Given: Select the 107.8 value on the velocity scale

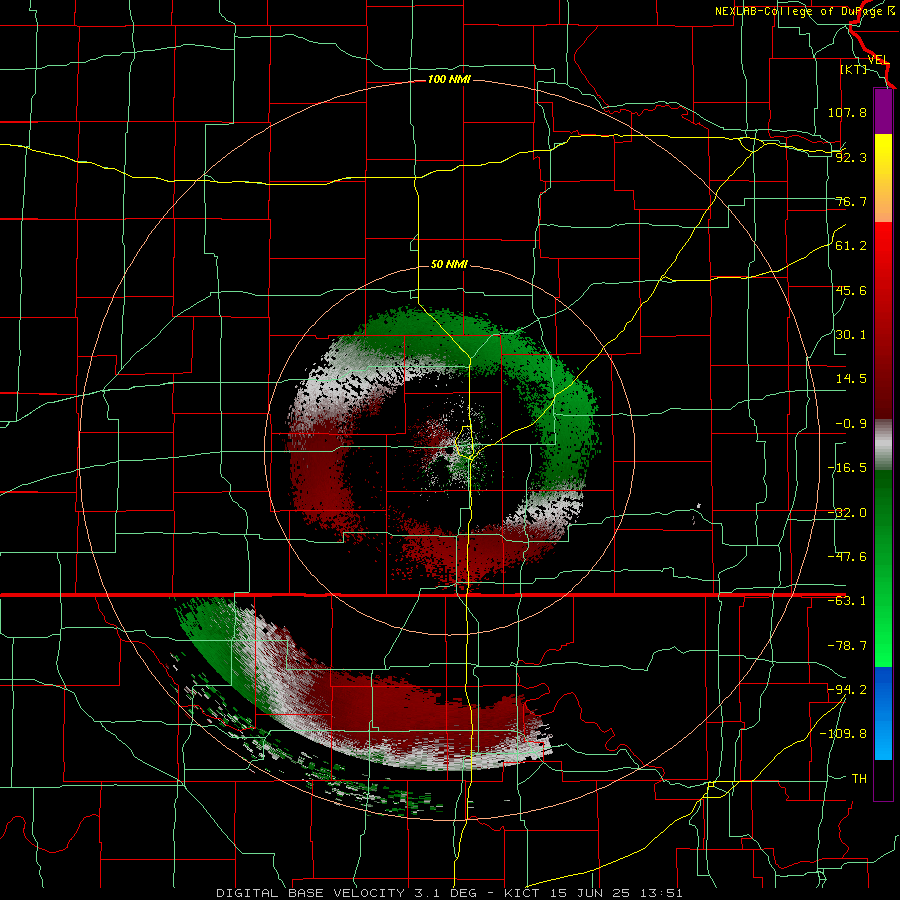Looking at the screenshot, I should coord(847,112).
